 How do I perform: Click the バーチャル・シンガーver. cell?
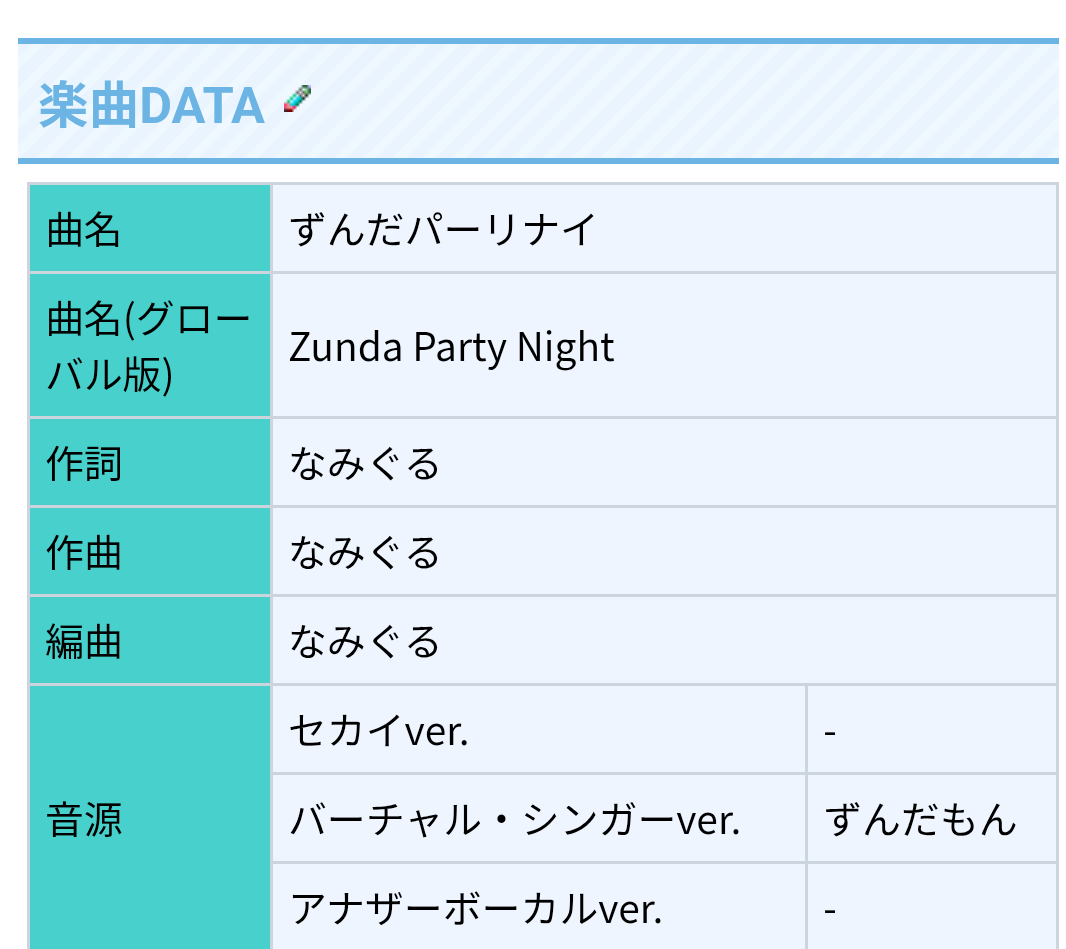click(x=539, y=819)
